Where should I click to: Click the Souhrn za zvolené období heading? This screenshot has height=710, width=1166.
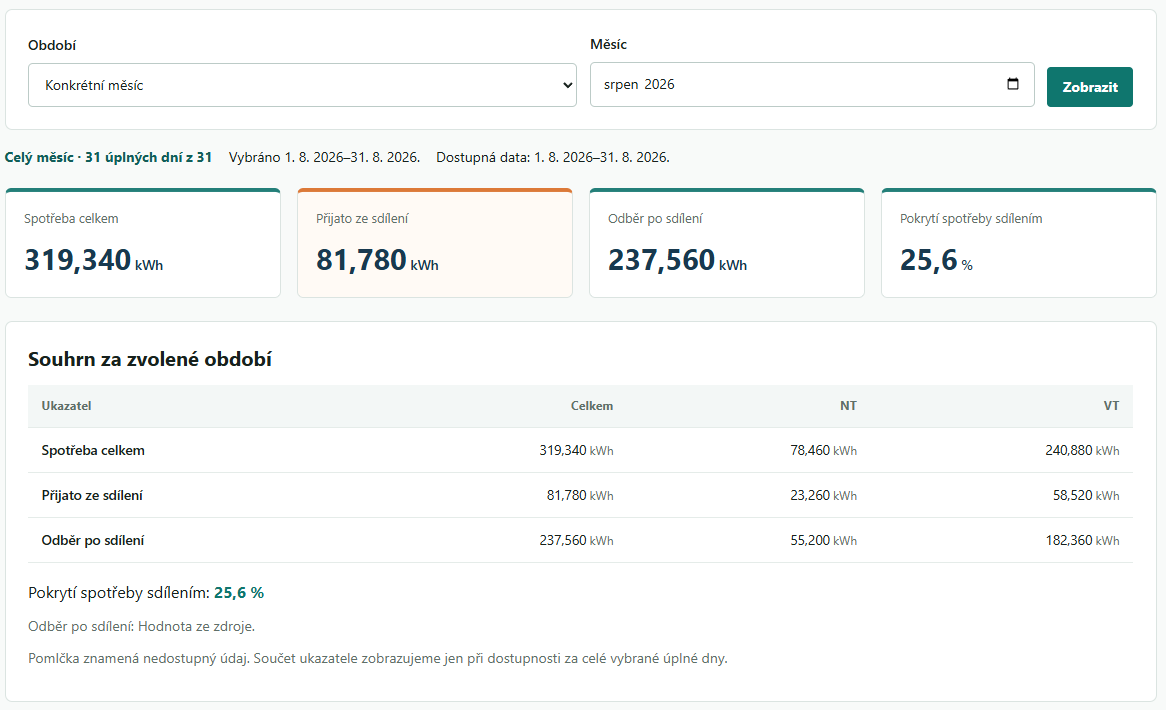149,359
